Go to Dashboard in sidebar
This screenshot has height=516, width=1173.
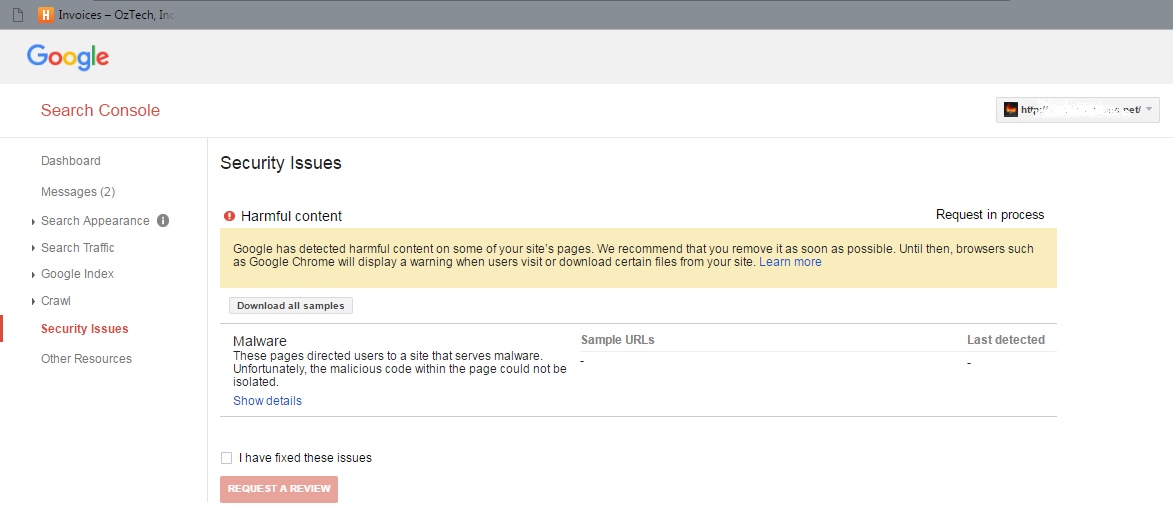click(x=70, y=161)
